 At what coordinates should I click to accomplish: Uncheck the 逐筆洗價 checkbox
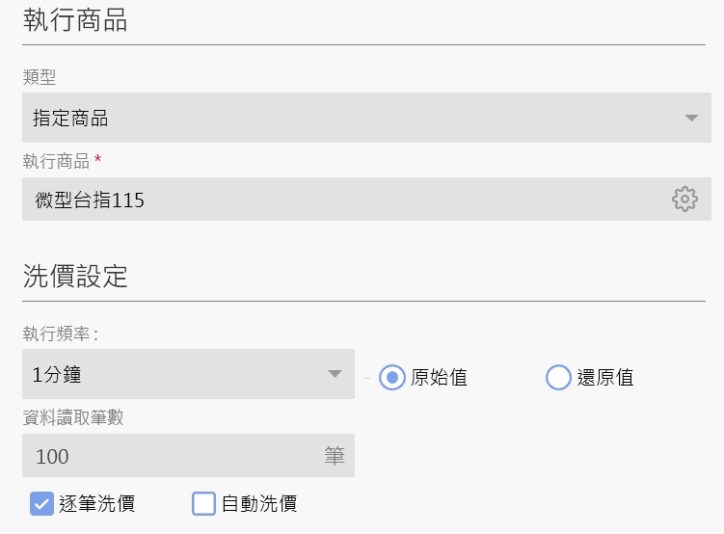(x=41, y=504)
